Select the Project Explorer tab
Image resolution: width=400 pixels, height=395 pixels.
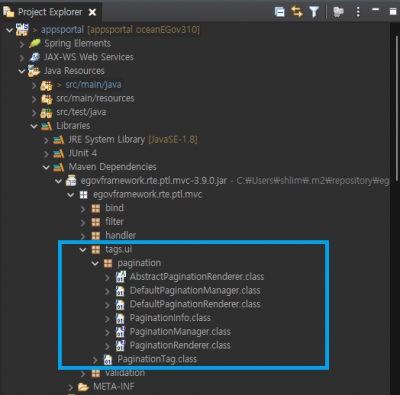[50, 12]
